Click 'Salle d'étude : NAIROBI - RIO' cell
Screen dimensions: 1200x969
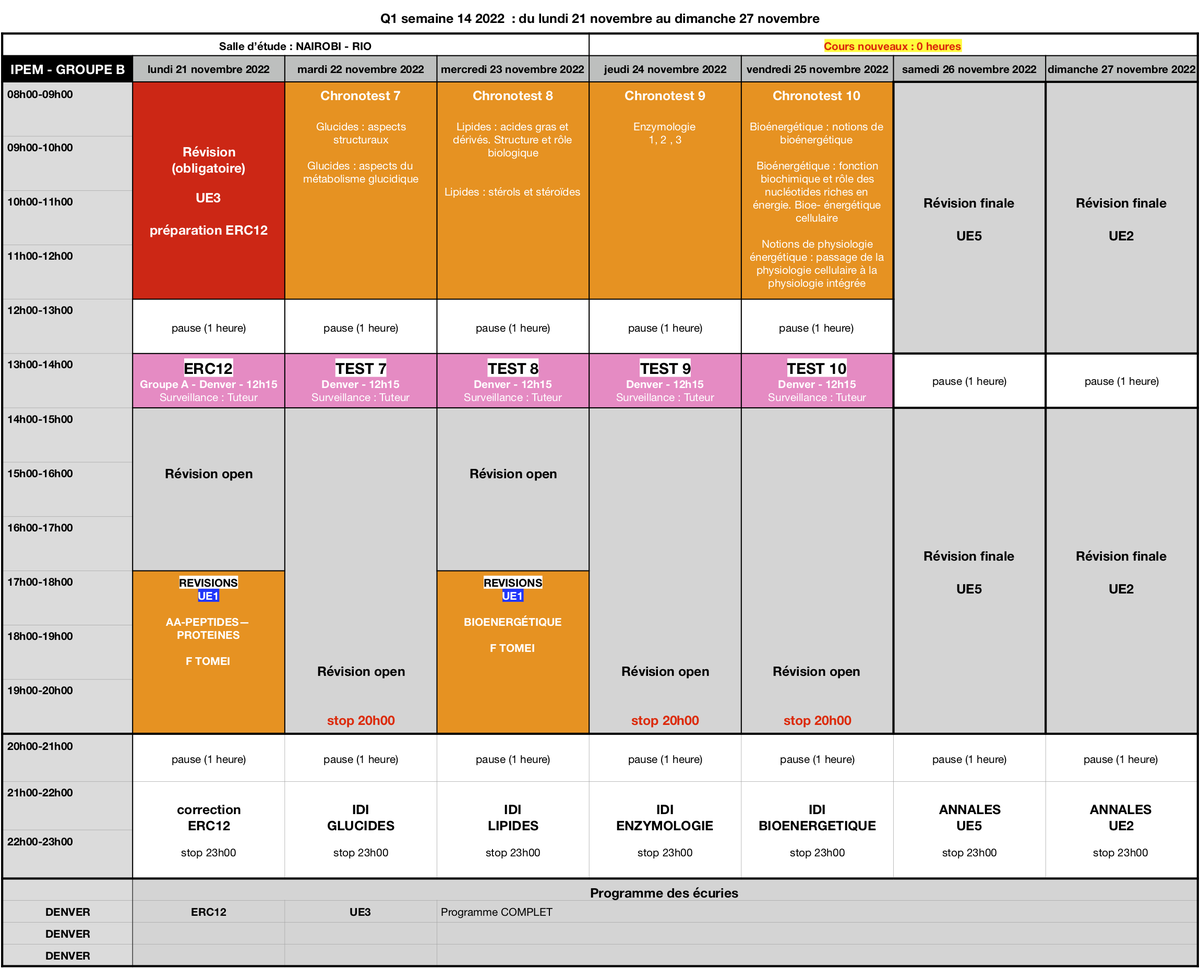(x=296, y=46)
